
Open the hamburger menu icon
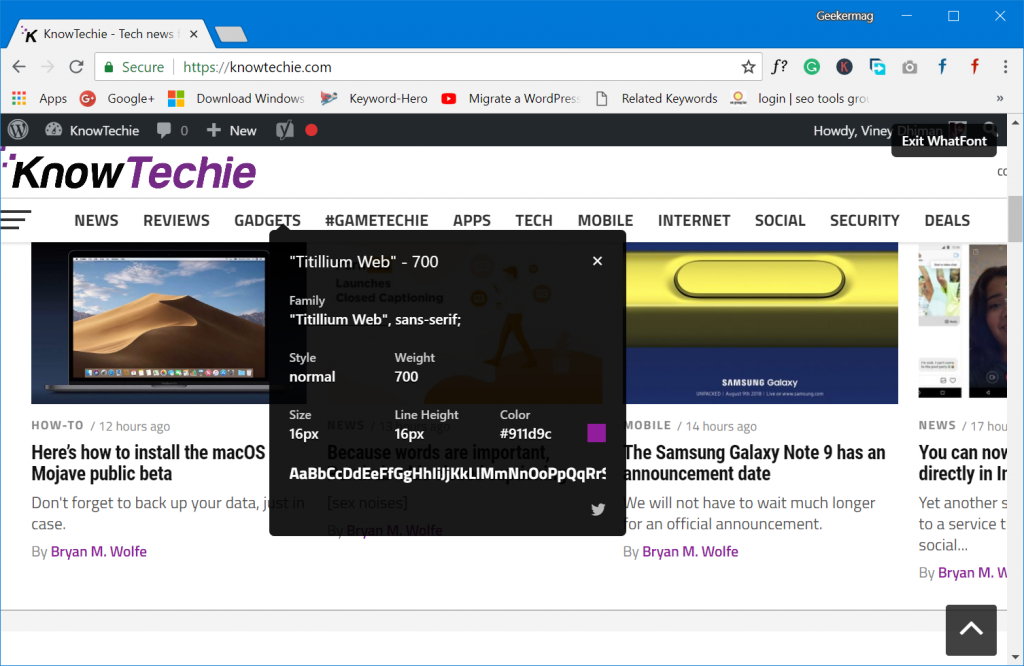click(x=16, y=219)
